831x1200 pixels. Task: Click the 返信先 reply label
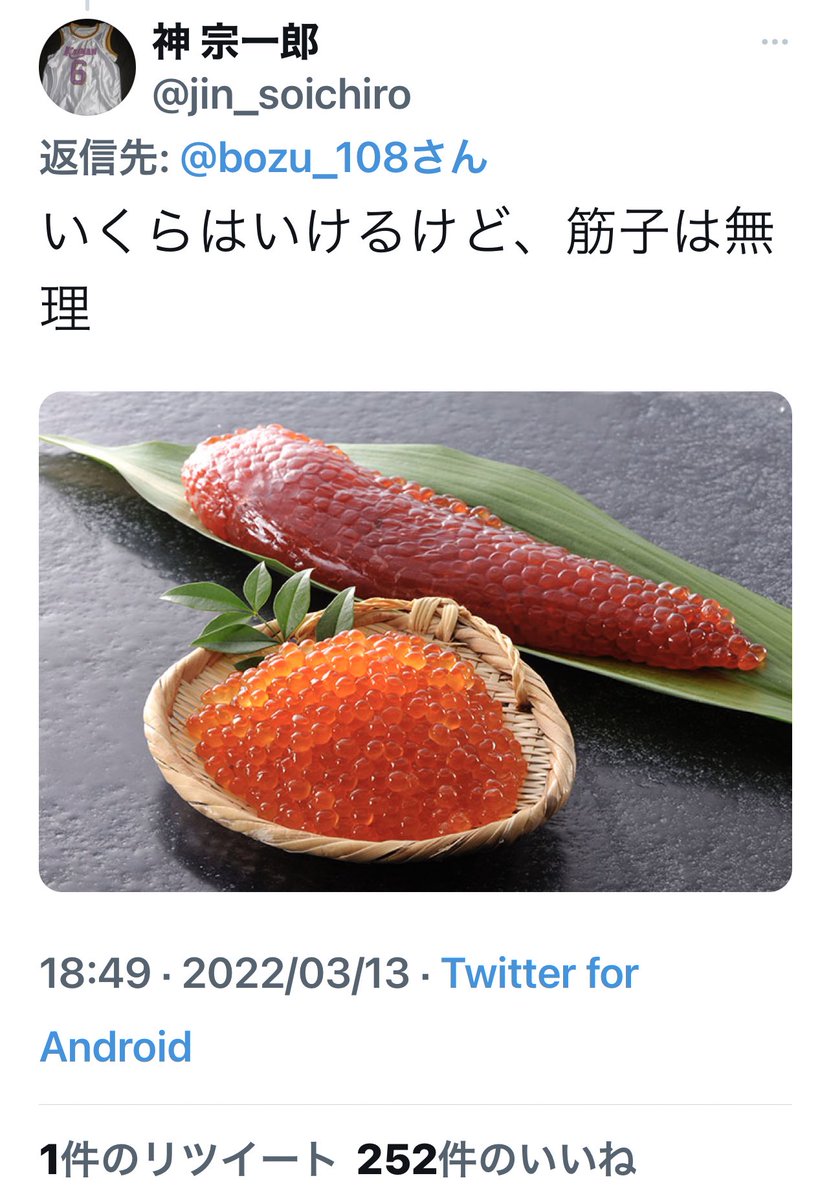coord(103,158)
